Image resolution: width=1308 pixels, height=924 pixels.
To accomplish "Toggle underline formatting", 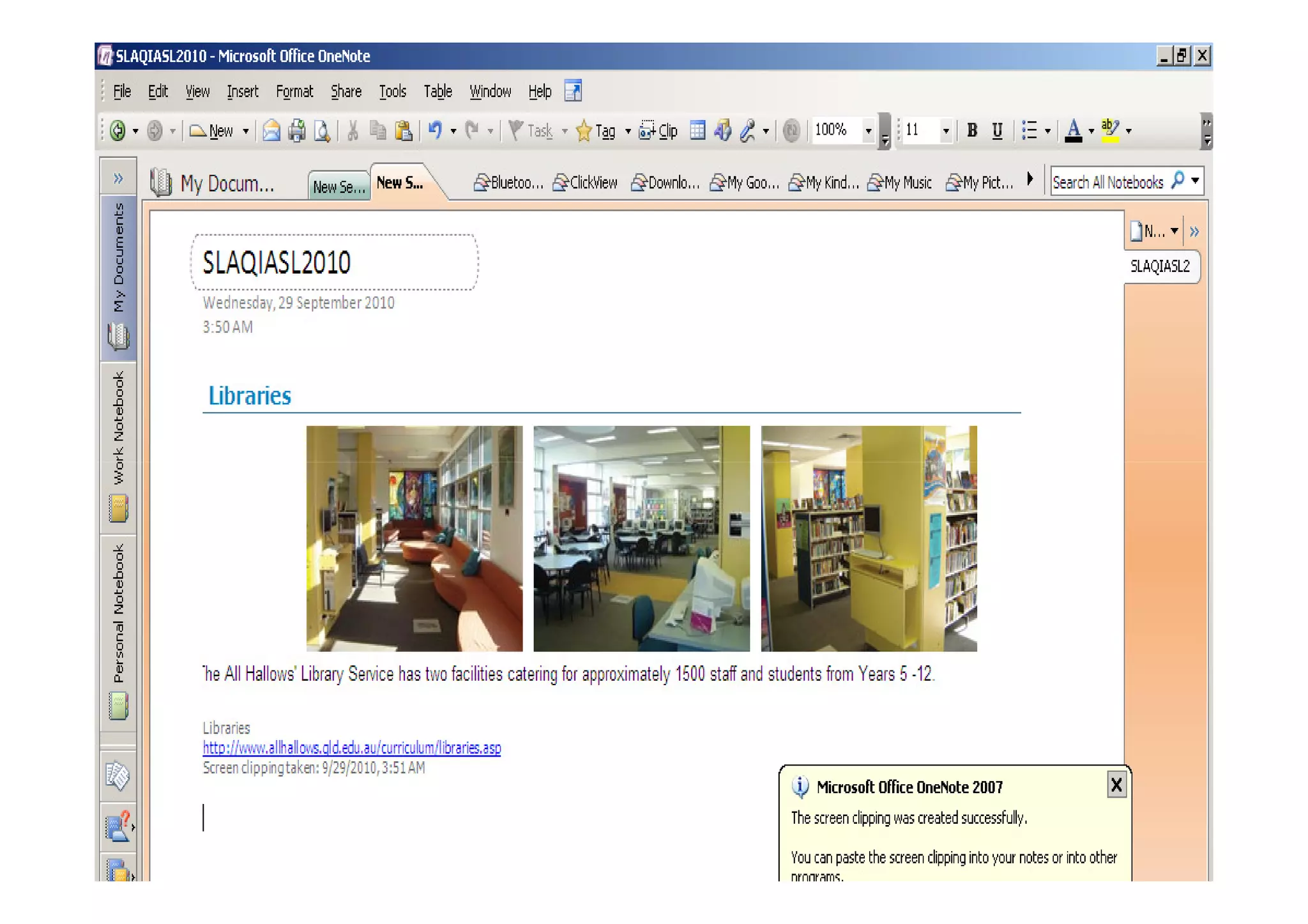I will pos(997,130).
